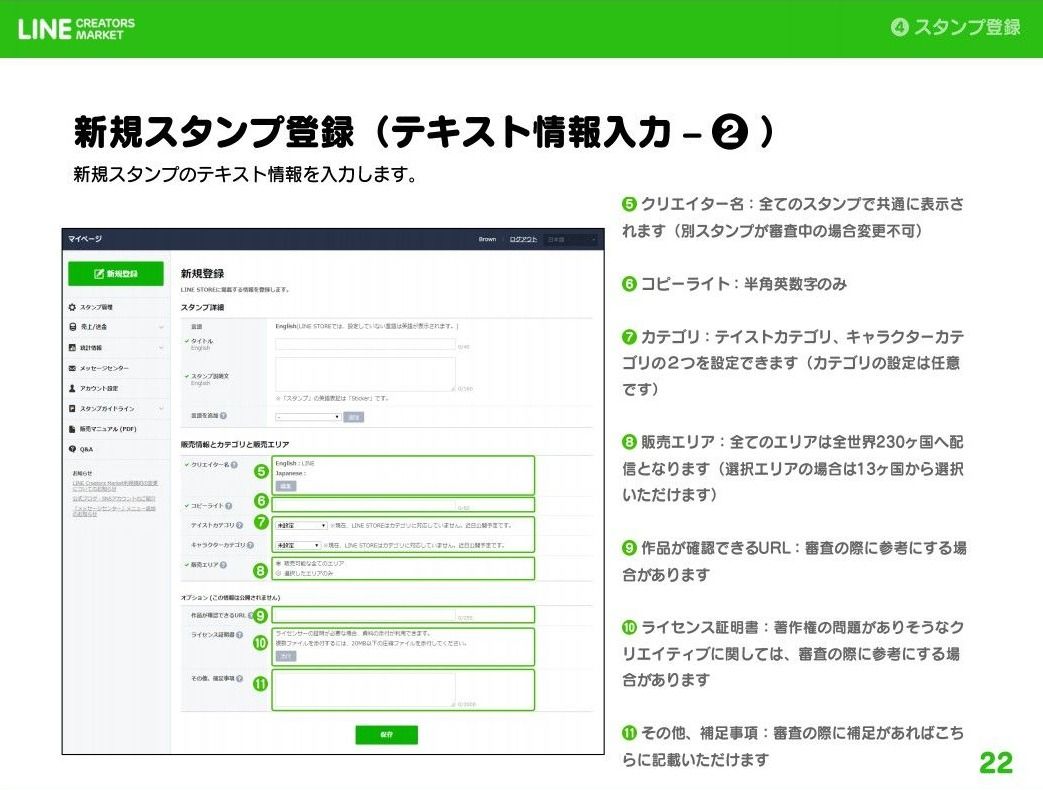Select the 選択したエリアのみ radio button
Viewport: 1043px width, 790px height.
click(x=279, y=573)
